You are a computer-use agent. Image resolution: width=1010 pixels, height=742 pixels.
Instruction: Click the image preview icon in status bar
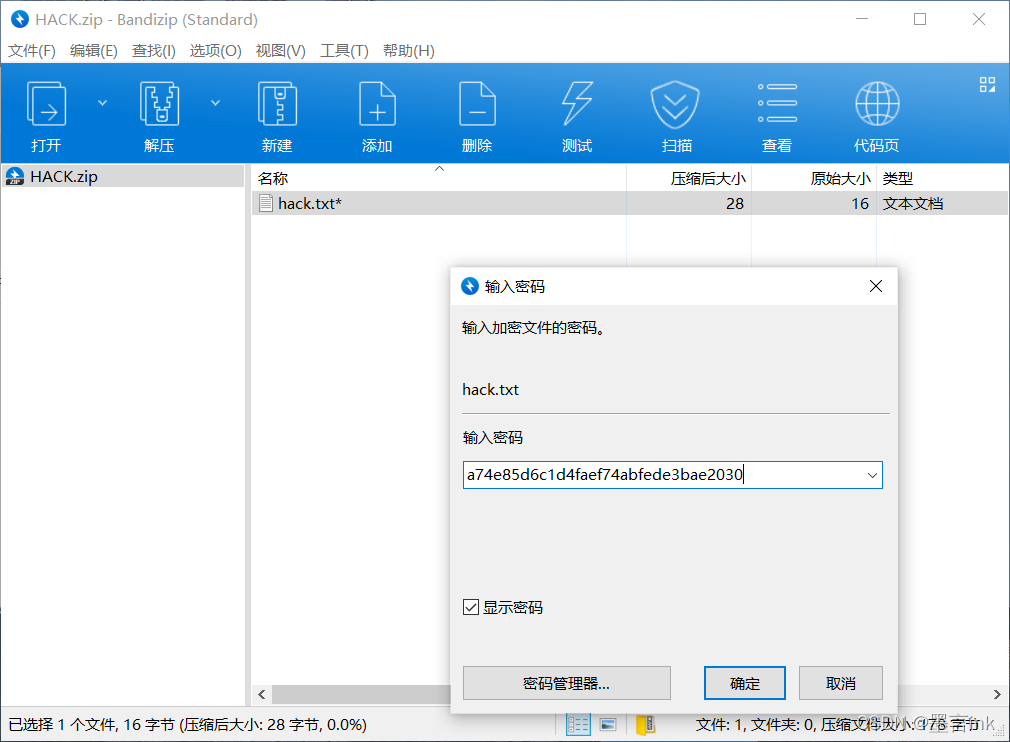tap(608, 725)
